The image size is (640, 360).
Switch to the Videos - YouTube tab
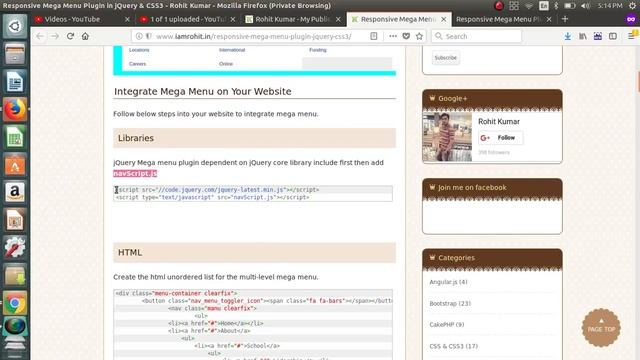tap(72, 19)
